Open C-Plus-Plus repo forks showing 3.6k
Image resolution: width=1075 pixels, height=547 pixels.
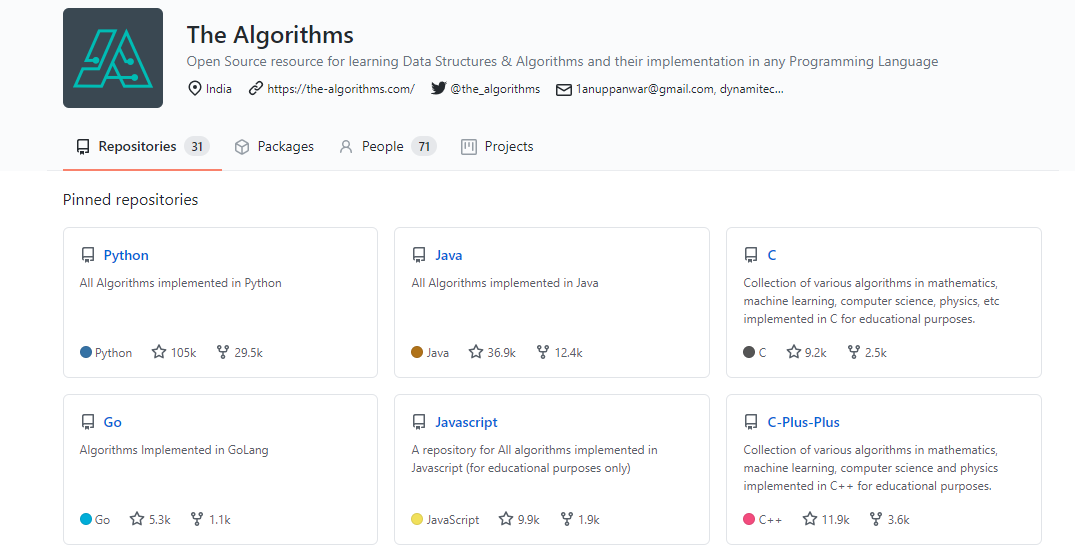tap(889, 520)
